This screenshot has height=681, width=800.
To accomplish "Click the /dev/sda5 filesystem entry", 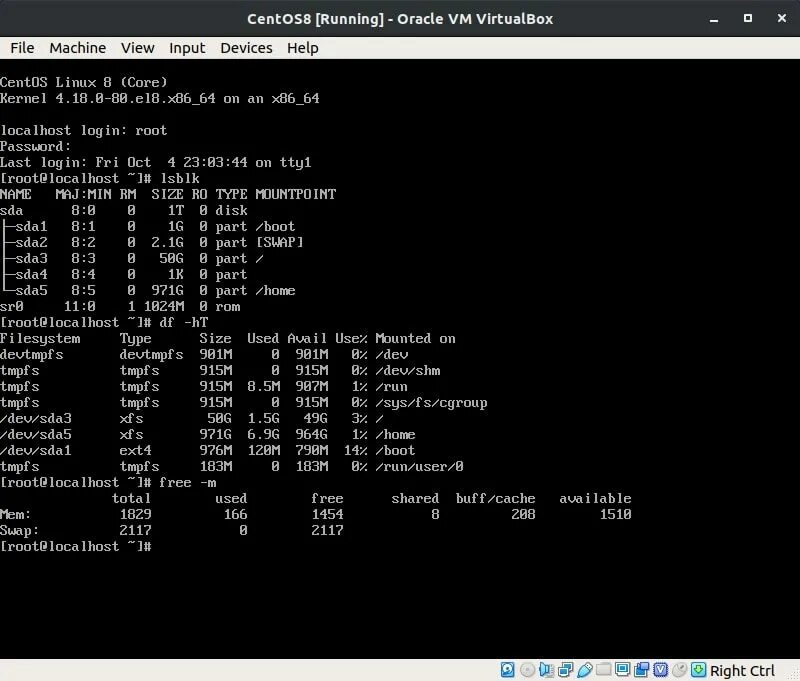I will point(36,435).
